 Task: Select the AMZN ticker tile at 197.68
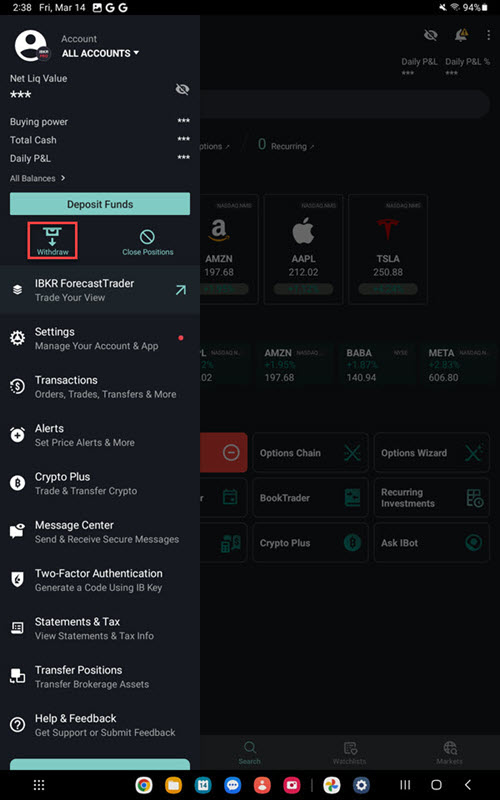[295, 365]
